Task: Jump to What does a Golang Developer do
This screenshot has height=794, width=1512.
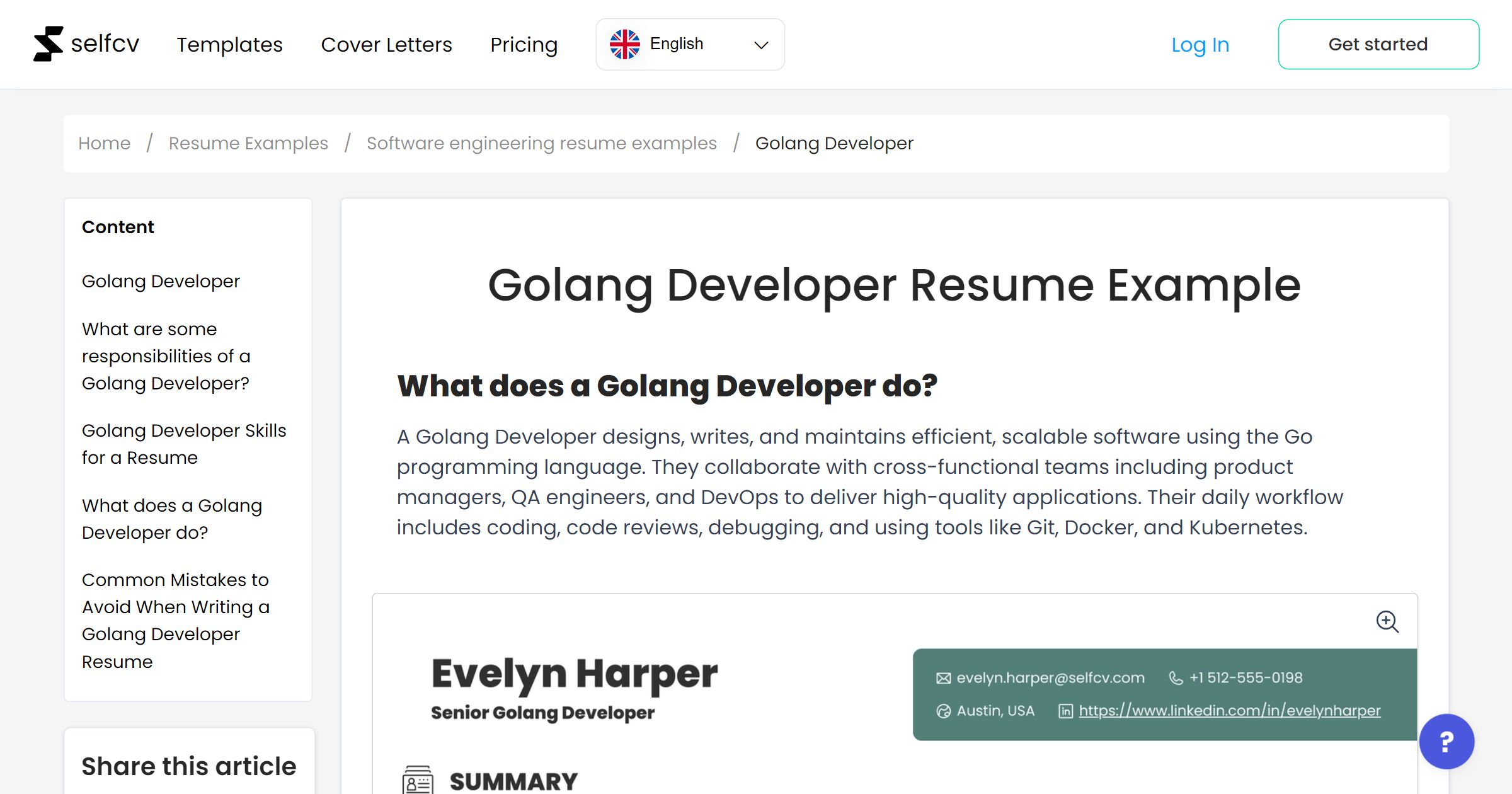Action: point(172,519)
